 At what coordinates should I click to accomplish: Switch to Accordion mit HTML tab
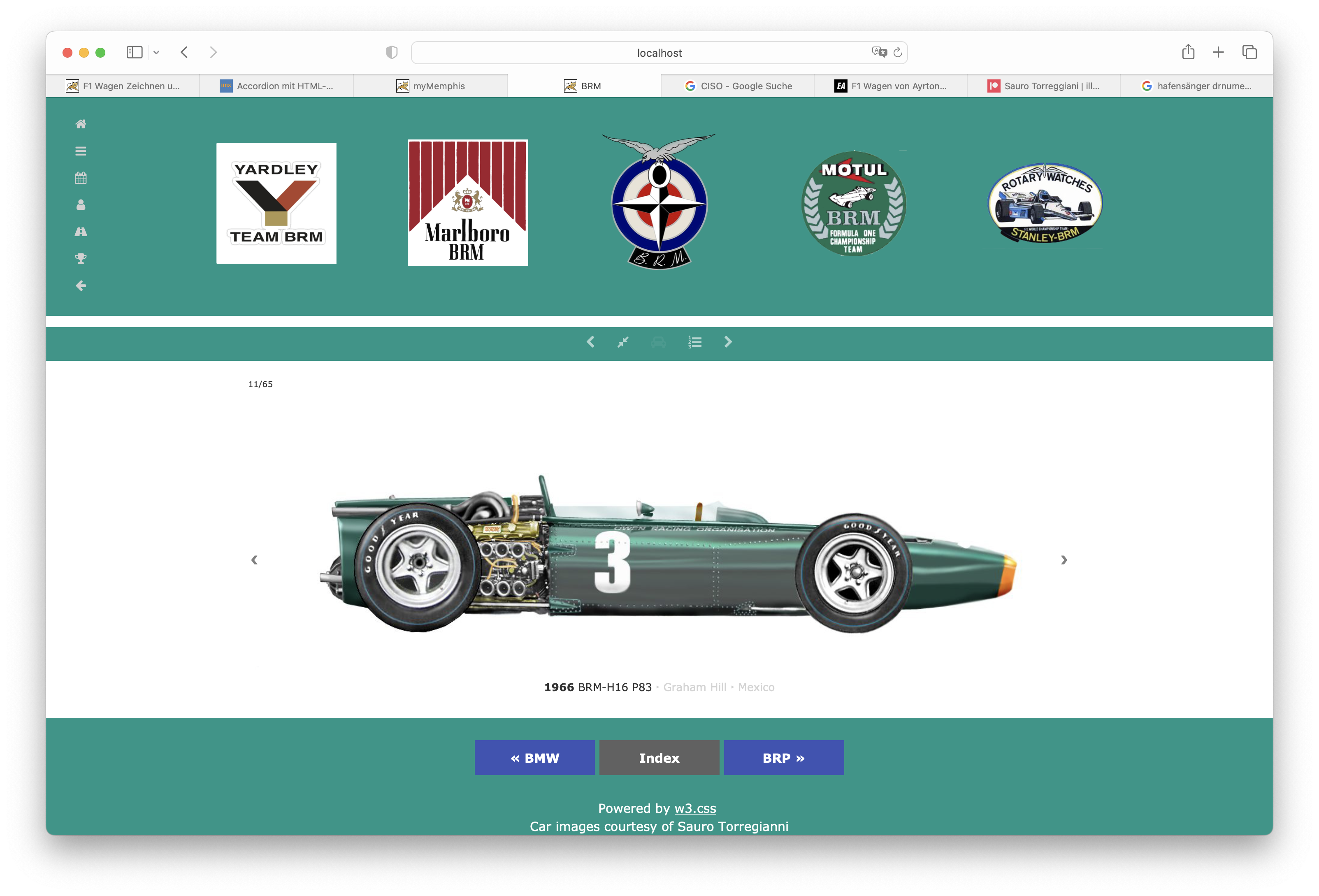(x=276, y=86)
